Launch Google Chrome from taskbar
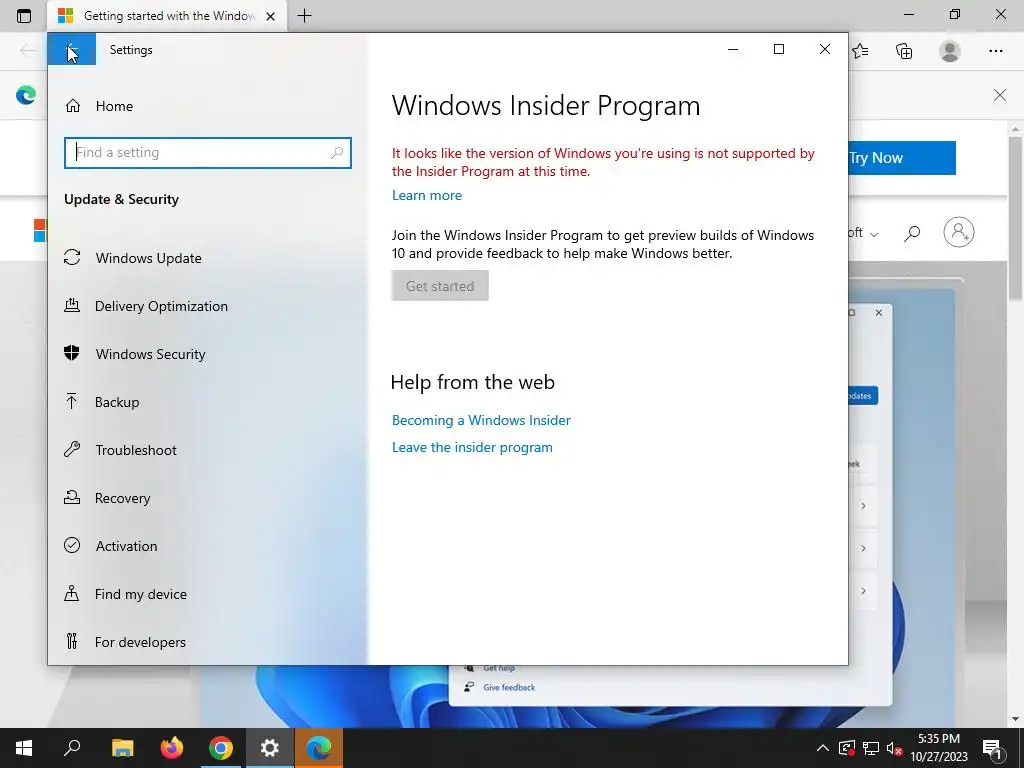1024x768 pixels. tap(221, 748)
